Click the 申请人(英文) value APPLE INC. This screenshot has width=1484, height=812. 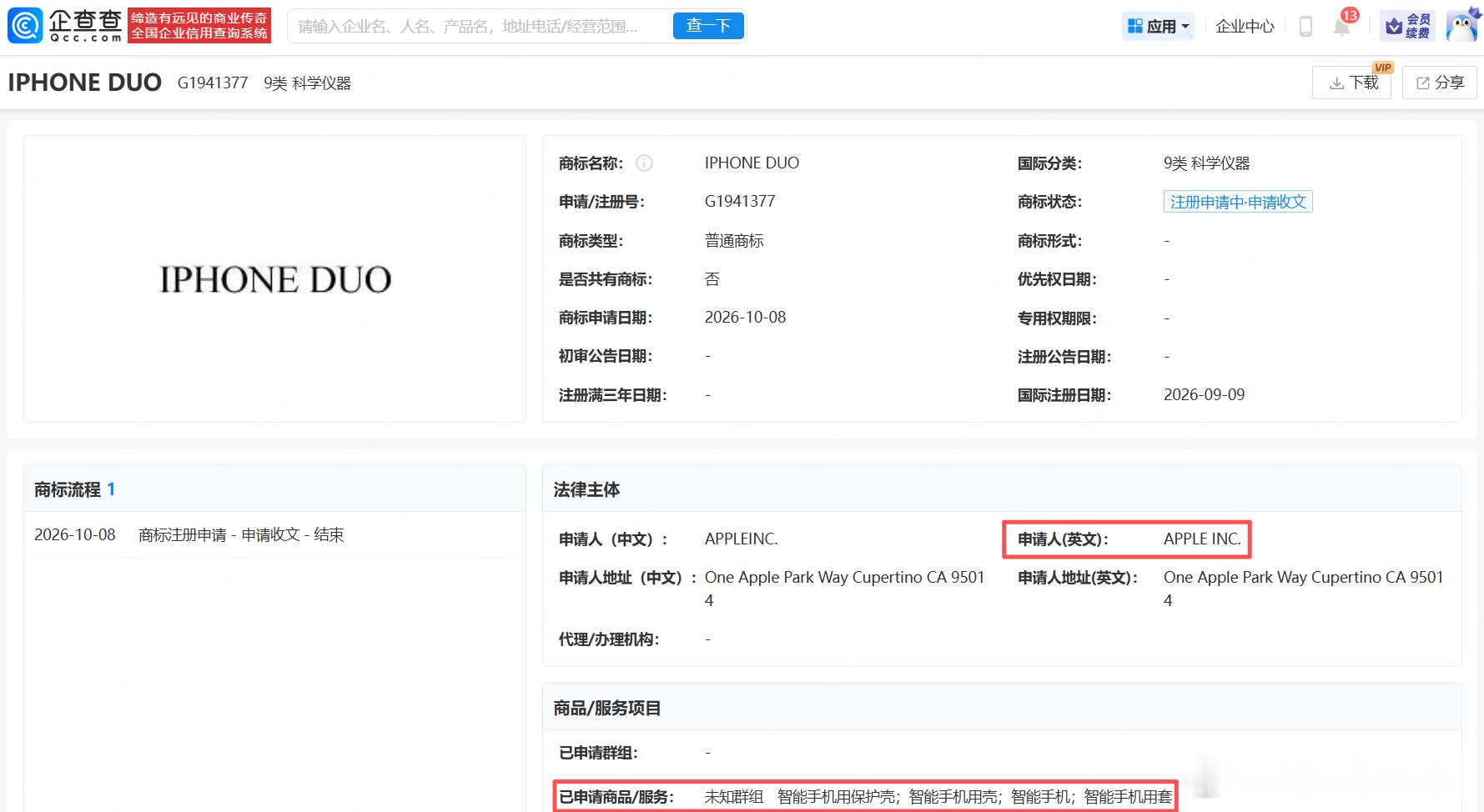pos(1202,539)
